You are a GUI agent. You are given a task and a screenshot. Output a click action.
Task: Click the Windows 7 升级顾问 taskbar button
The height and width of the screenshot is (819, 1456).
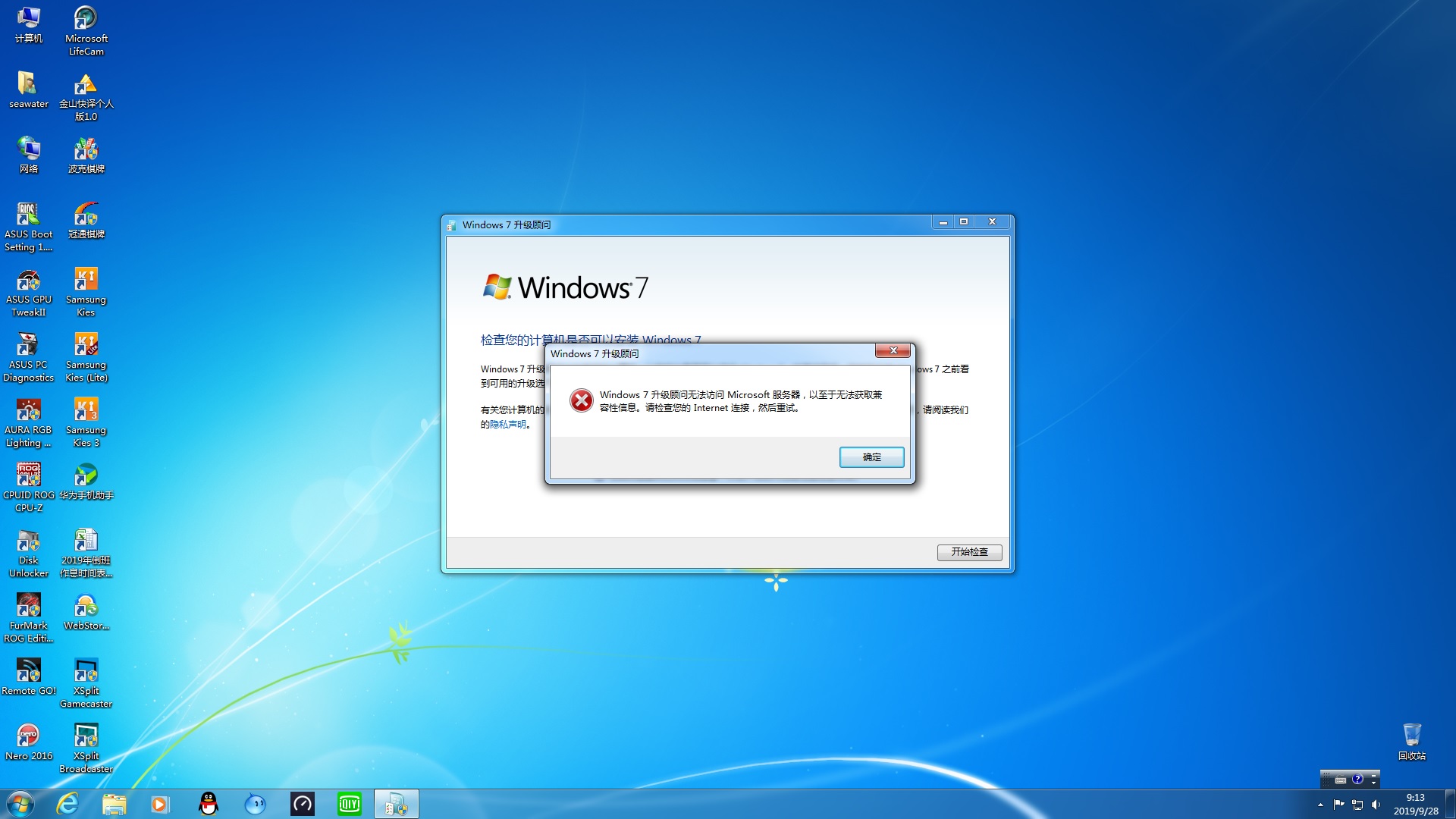[396, 804]
